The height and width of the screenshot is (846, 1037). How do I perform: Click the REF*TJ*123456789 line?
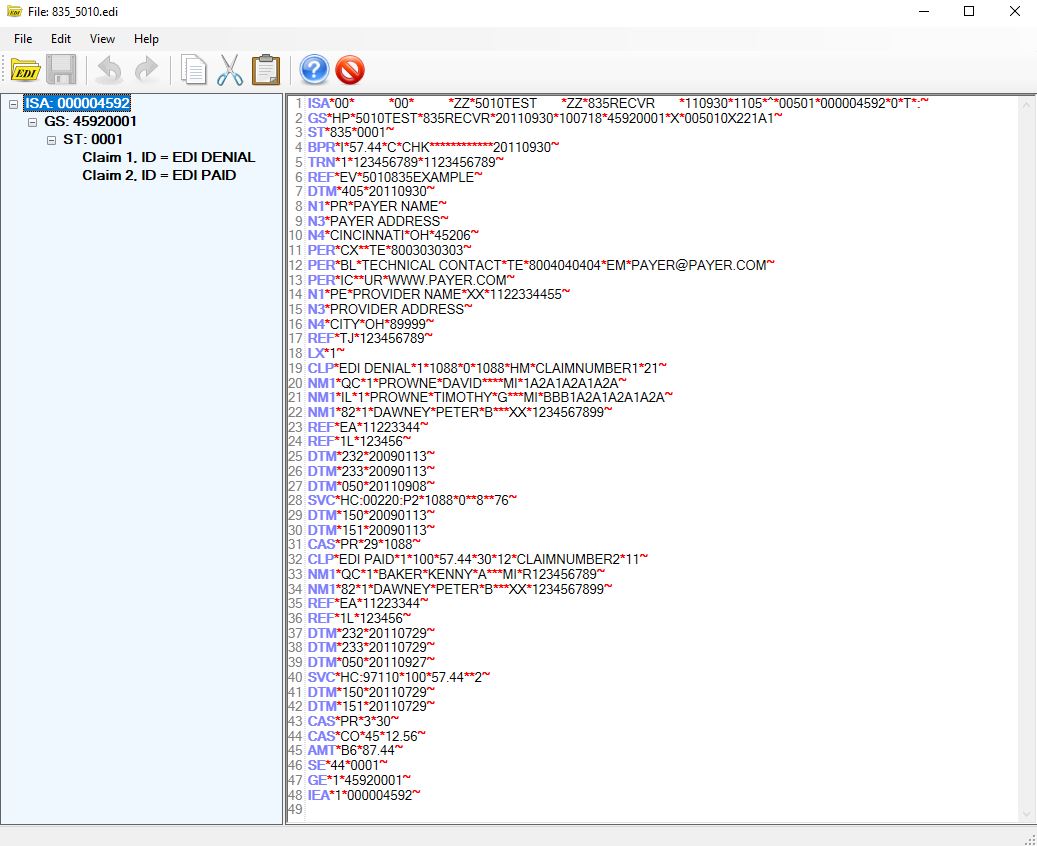pos(370,338)
